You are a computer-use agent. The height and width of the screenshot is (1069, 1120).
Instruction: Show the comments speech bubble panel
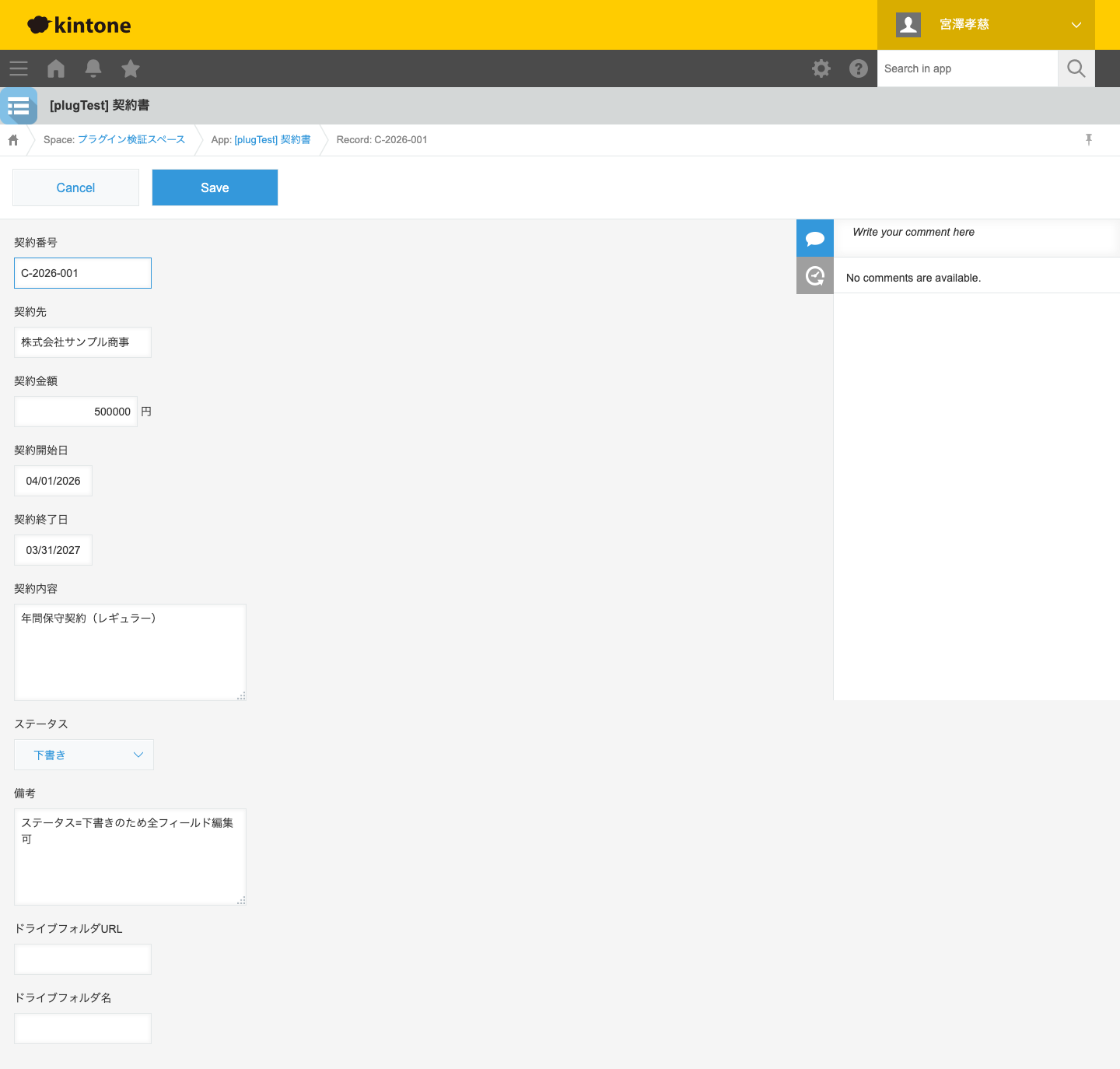coord(815,238)
